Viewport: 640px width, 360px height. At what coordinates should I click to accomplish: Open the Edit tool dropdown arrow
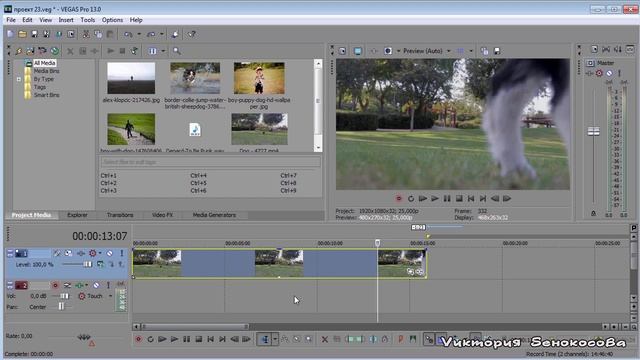point(275,339)
